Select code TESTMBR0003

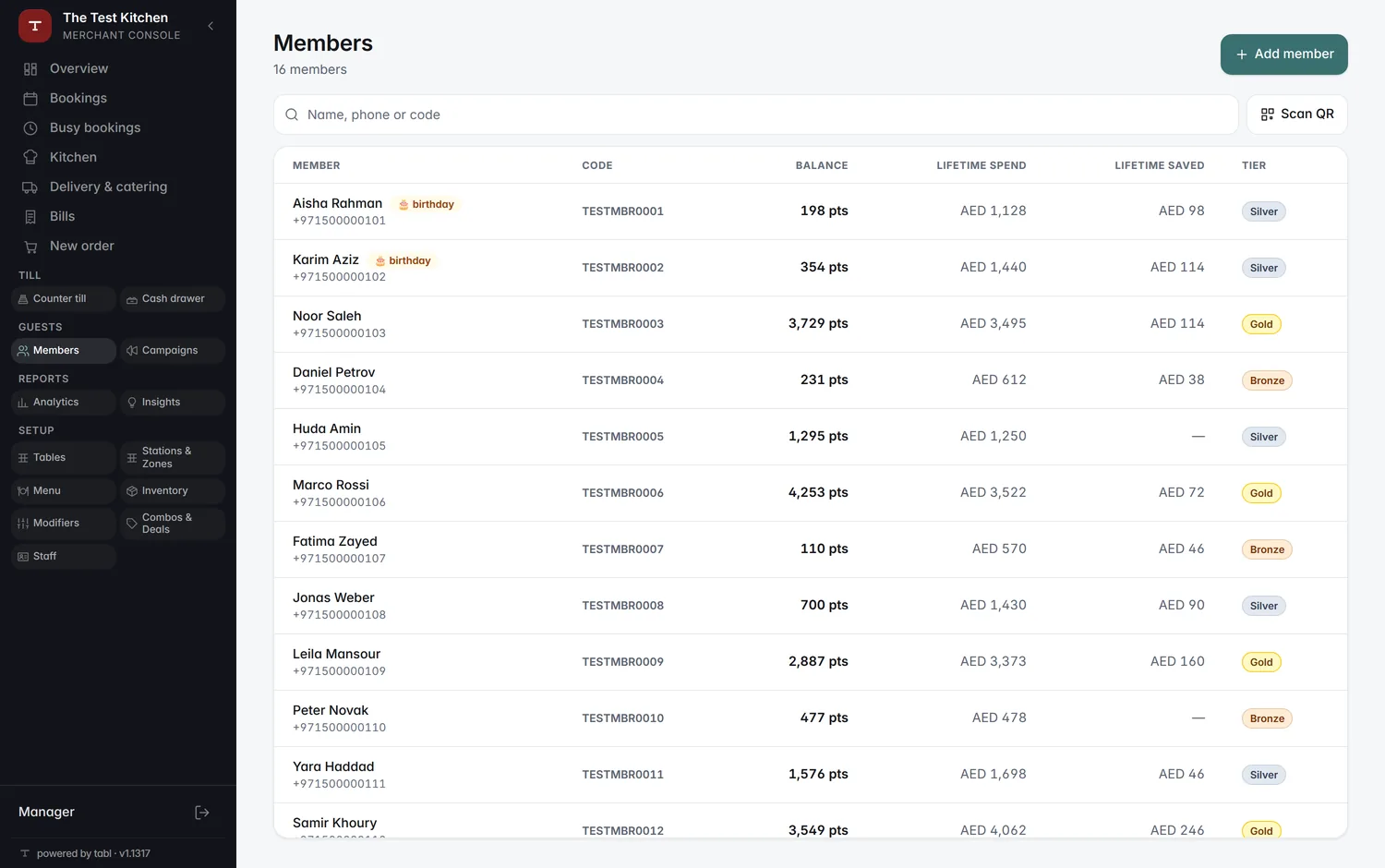pos(622,324)
